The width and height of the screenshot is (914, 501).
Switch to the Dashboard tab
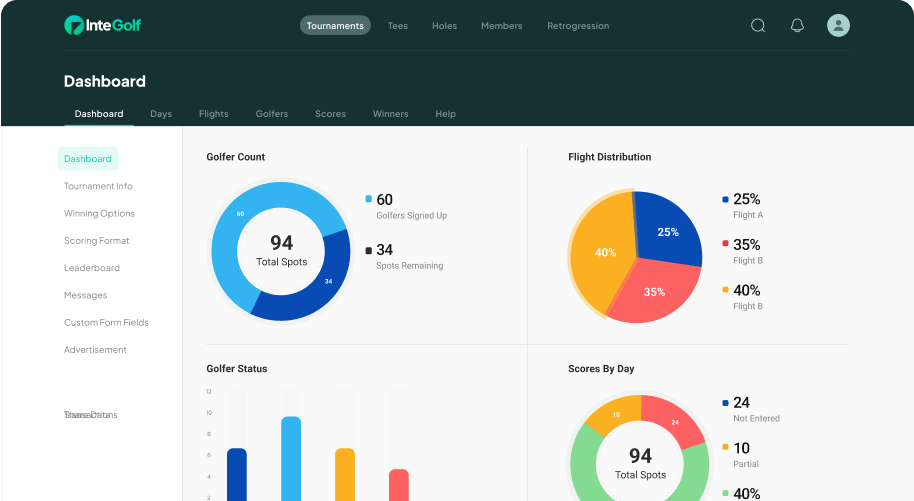[x=99, y=114]
